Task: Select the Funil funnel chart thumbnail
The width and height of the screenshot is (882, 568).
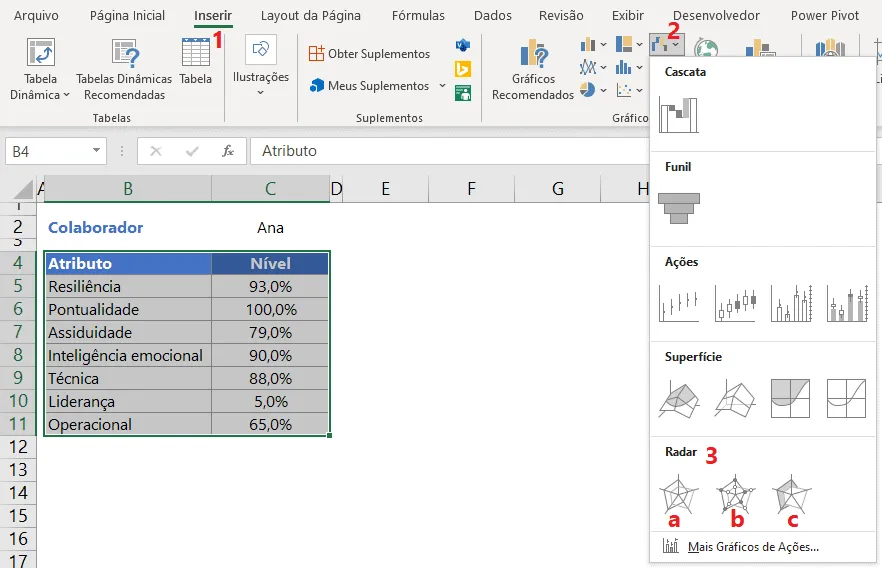Action: 679,208
